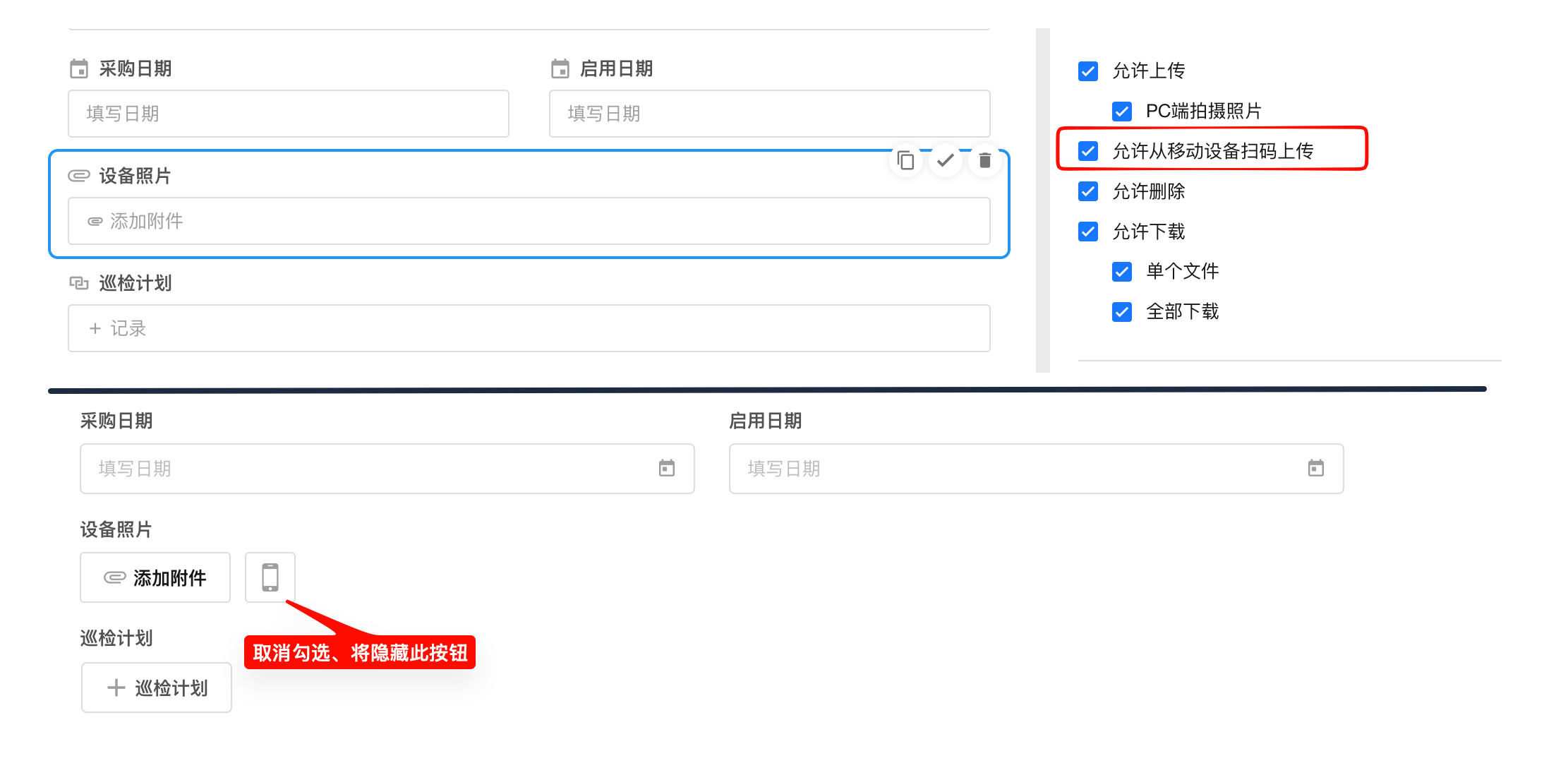Click the trash delete icon on 设备照片
The width and height of the screenshot is (1568, 780).
point(985,161)
